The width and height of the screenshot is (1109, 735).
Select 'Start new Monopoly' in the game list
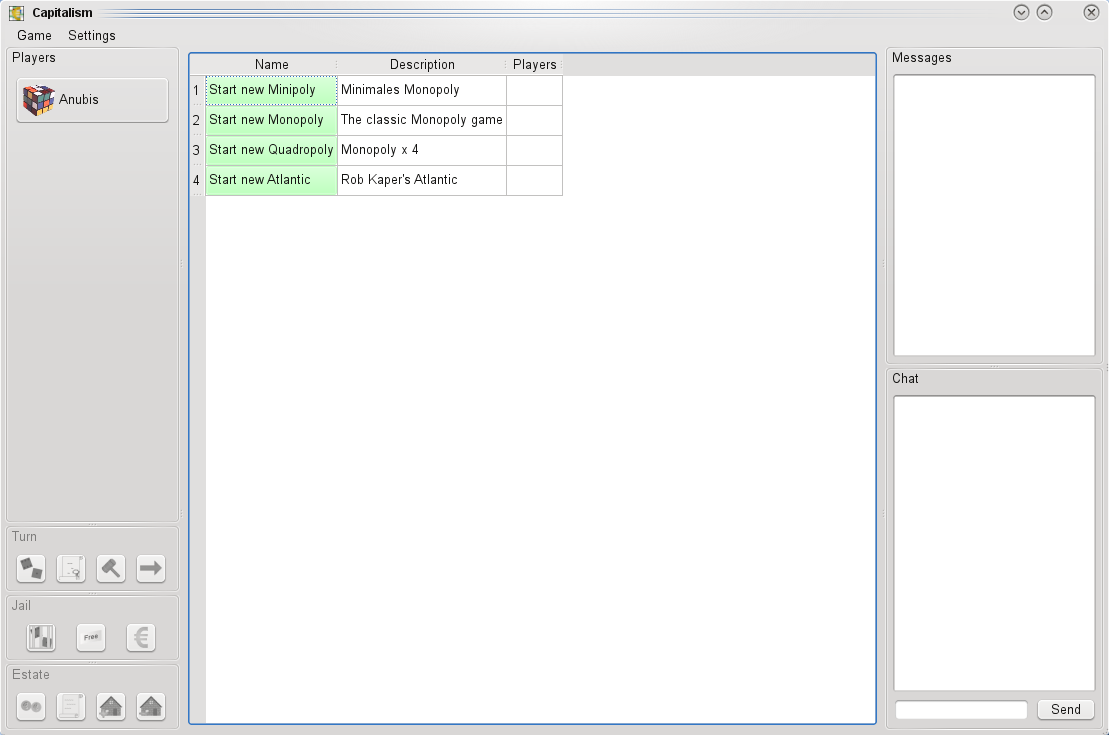click(272, 120)
